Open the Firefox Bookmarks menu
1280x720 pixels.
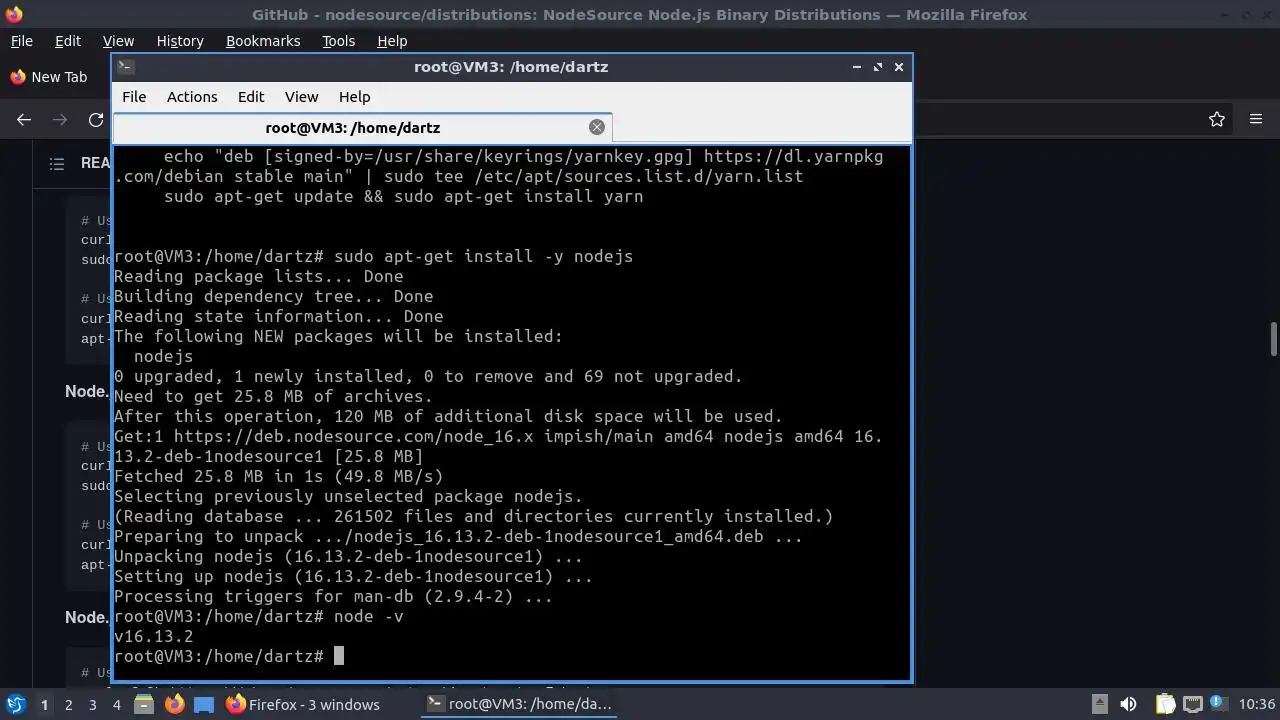263,41
